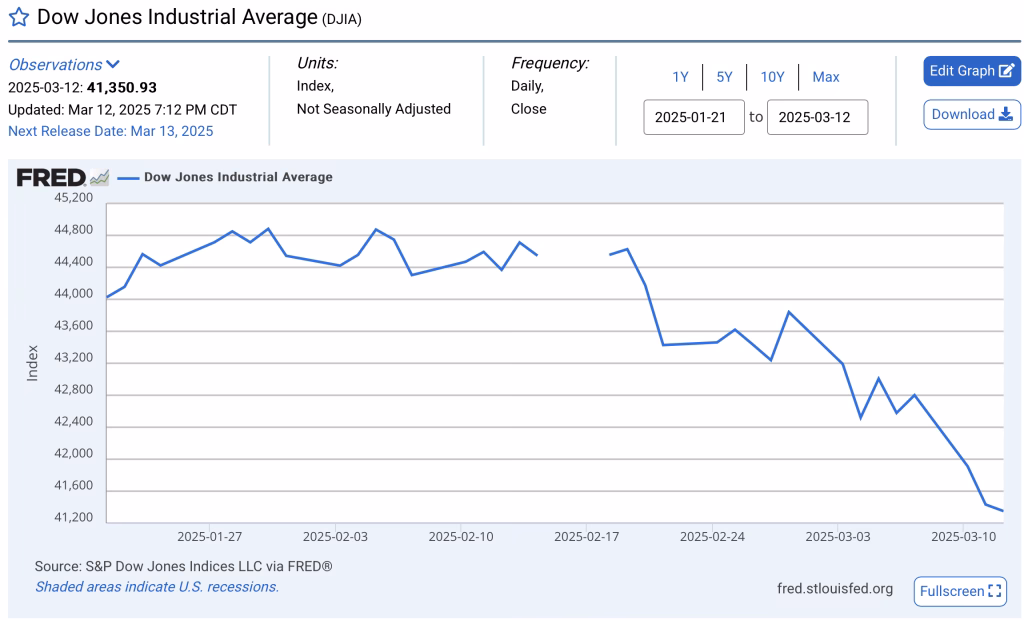Click fred.stlouisfed.org text below the chart
The width and height of the screenshot is (1024, 620).
point(835,589)
